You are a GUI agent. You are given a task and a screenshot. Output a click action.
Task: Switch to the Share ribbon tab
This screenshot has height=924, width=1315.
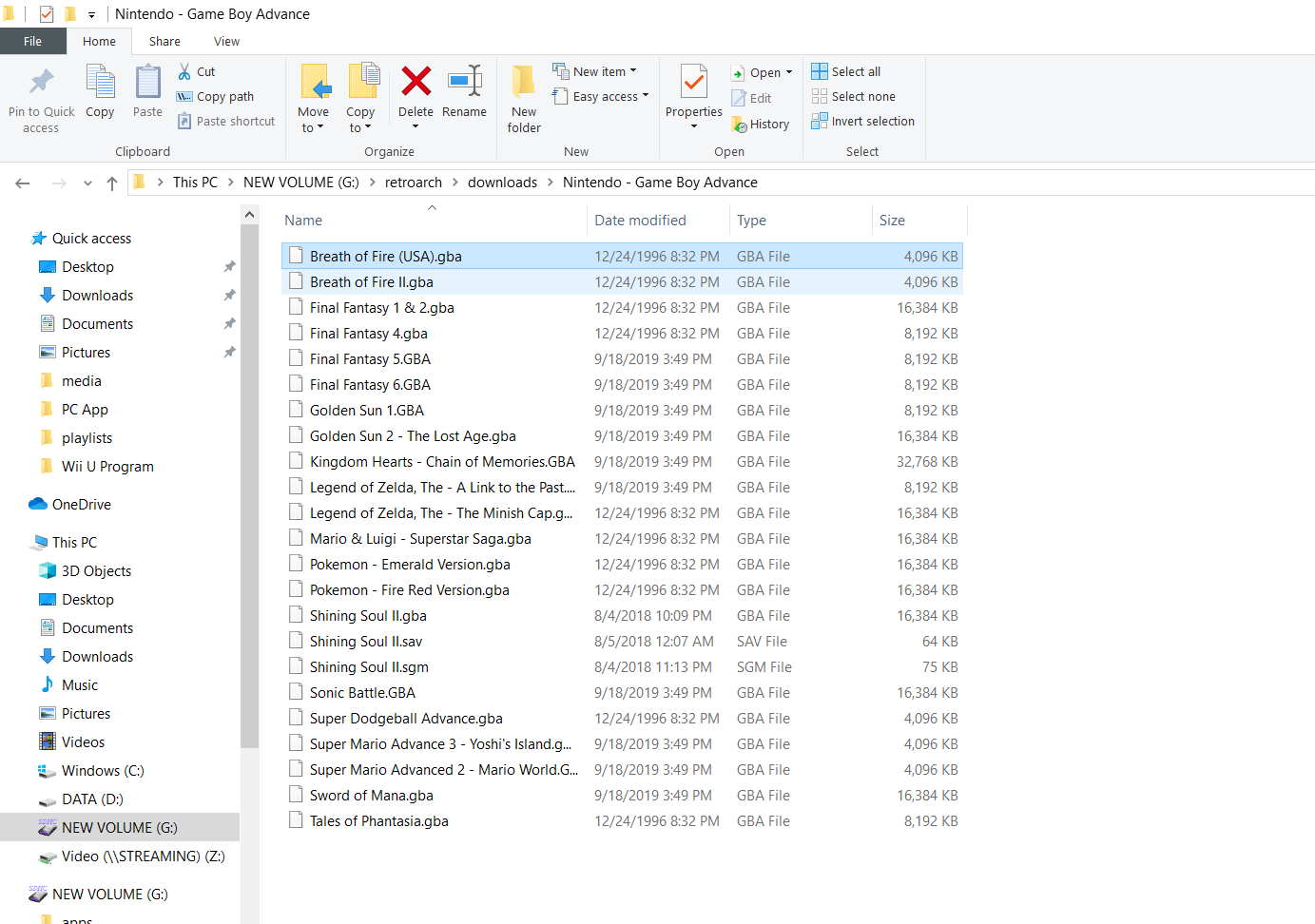[164, 41]
